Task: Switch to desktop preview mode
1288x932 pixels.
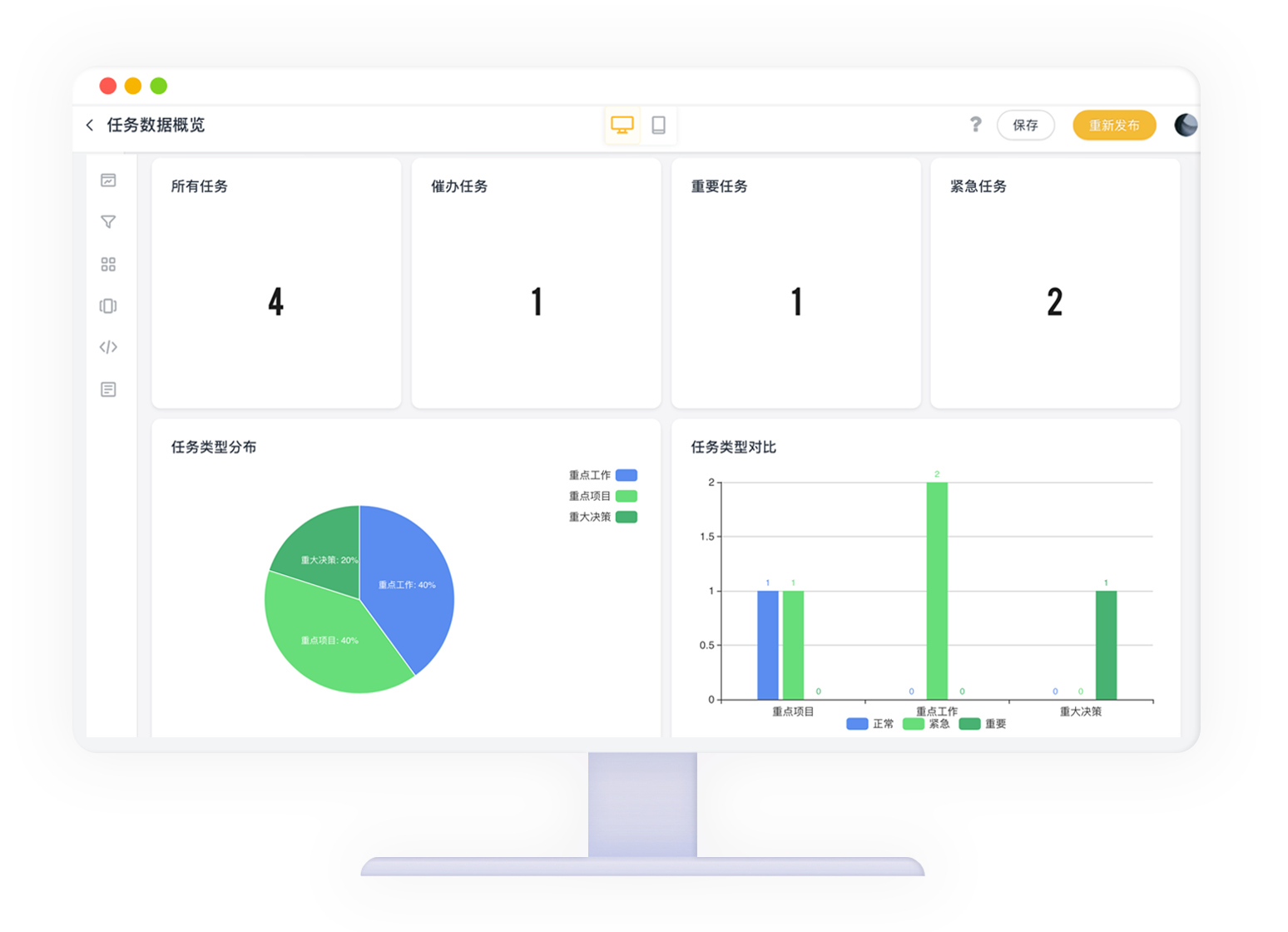Action: [x=622, y=125]
